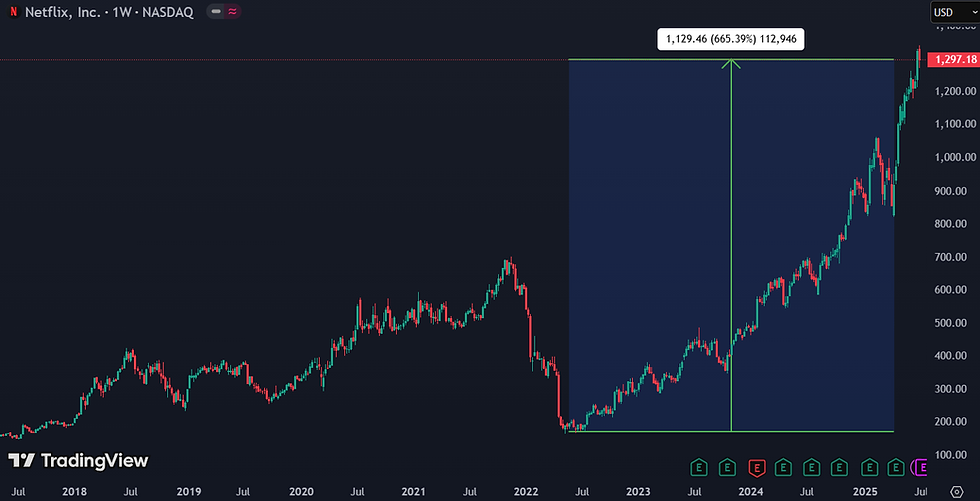Select the red earnings marker

tap(756, 466)
